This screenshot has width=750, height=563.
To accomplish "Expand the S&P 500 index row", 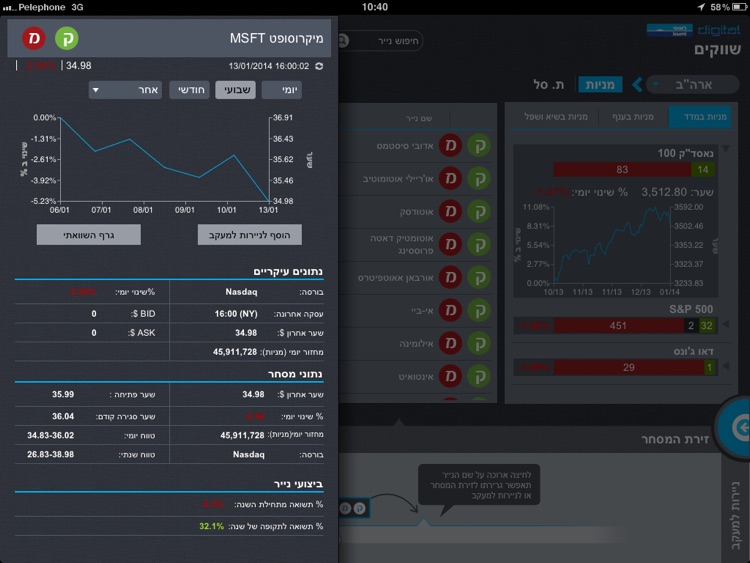I will pyautogui.click(x=726, y=324).
